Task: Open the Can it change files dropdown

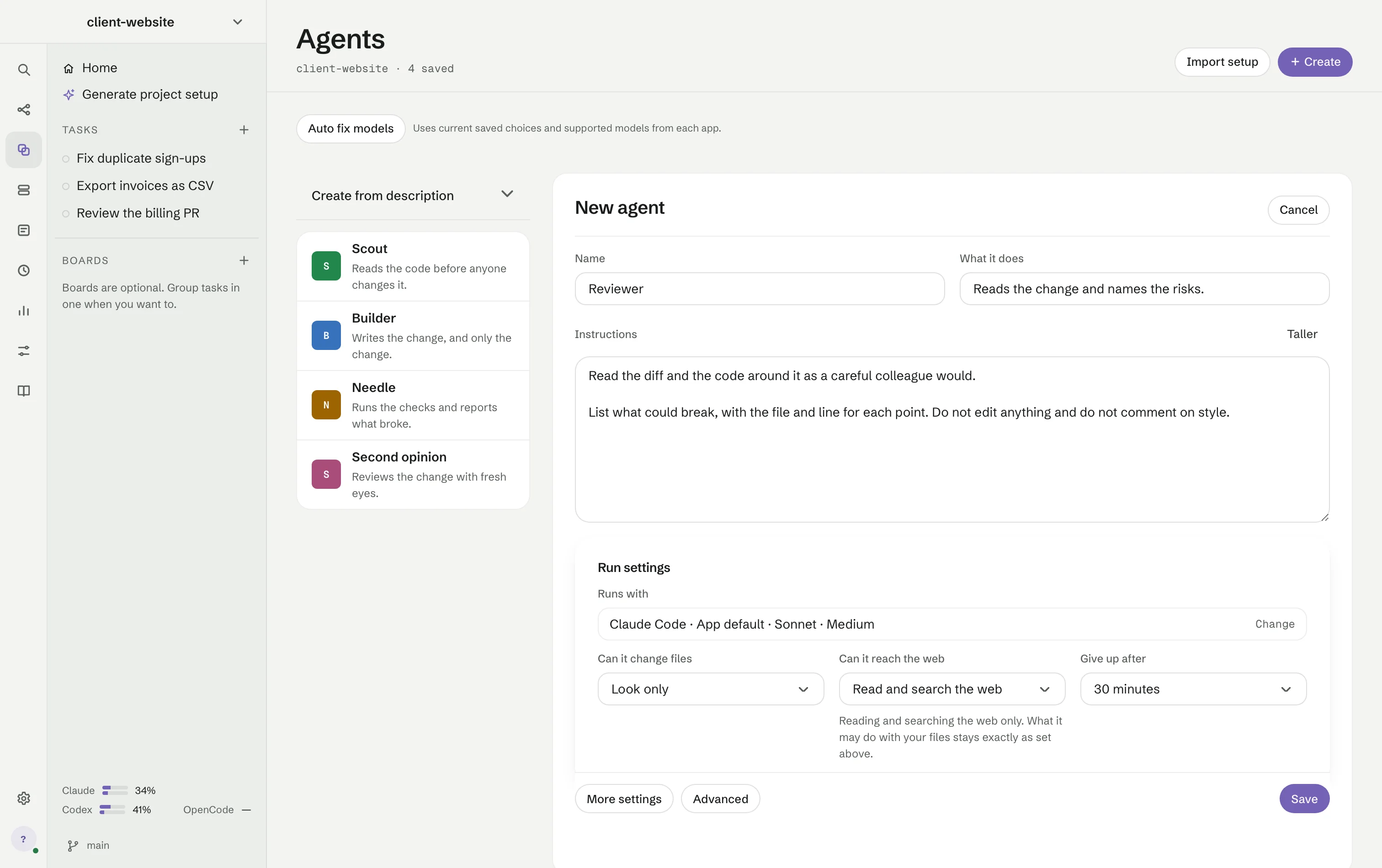Action: click(x=711, y=689)
